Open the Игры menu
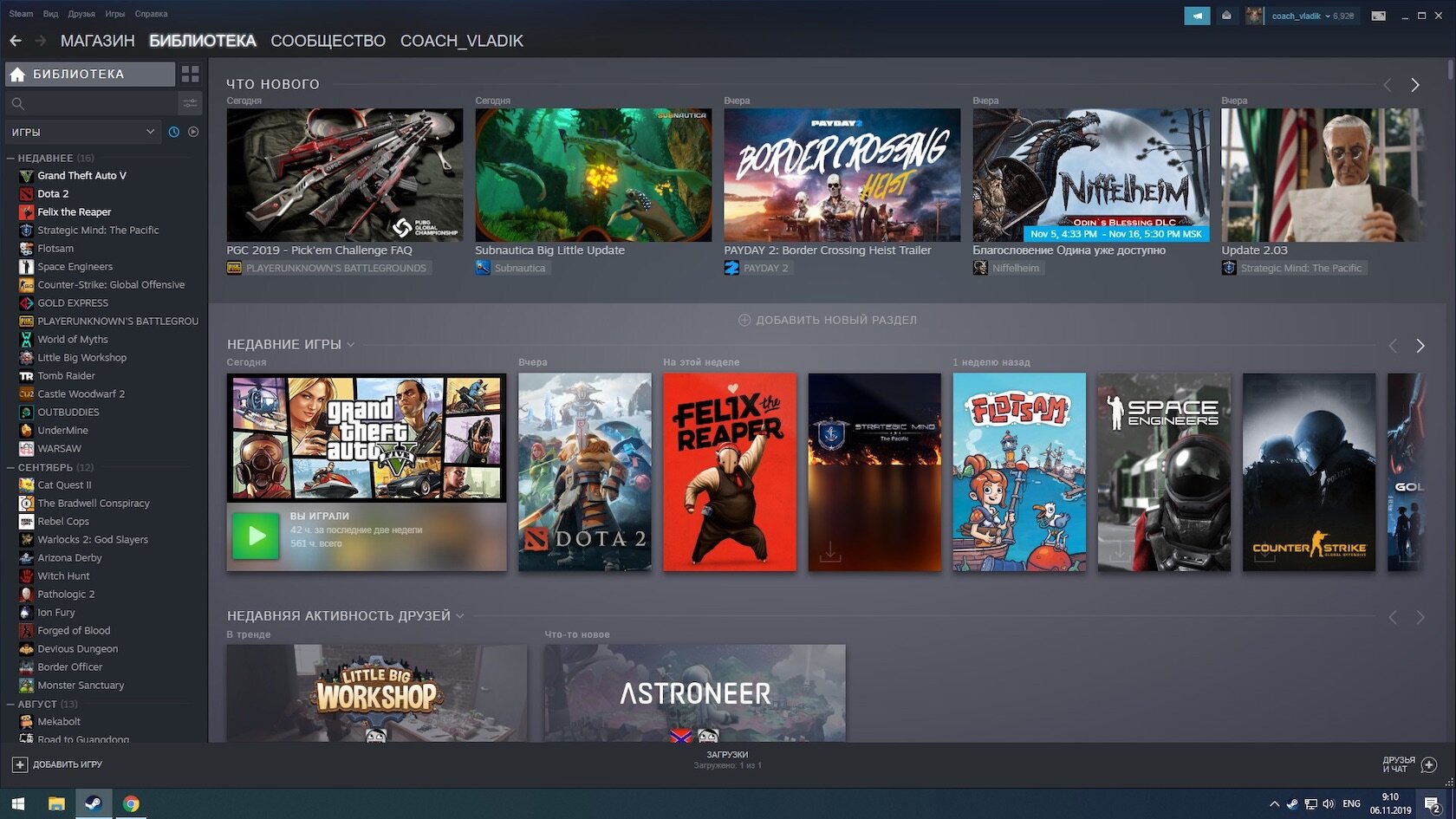This screenshot has height=819, width=1456. click(114, 14)
